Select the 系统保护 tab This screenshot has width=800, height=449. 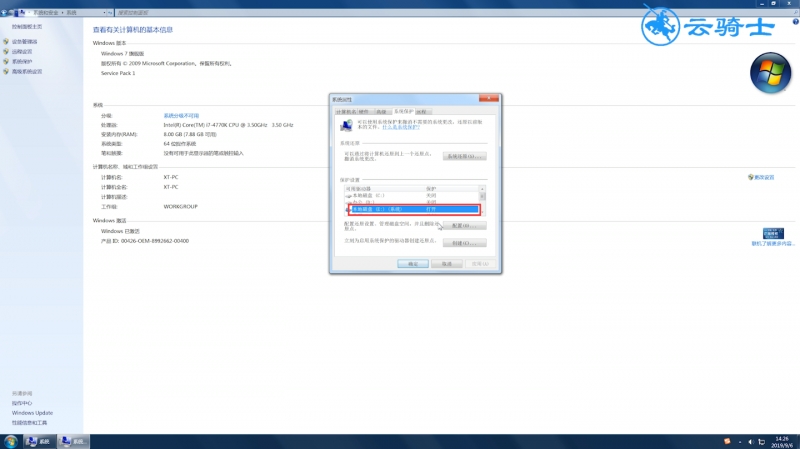pyautogui.click(x=403, y=111)
